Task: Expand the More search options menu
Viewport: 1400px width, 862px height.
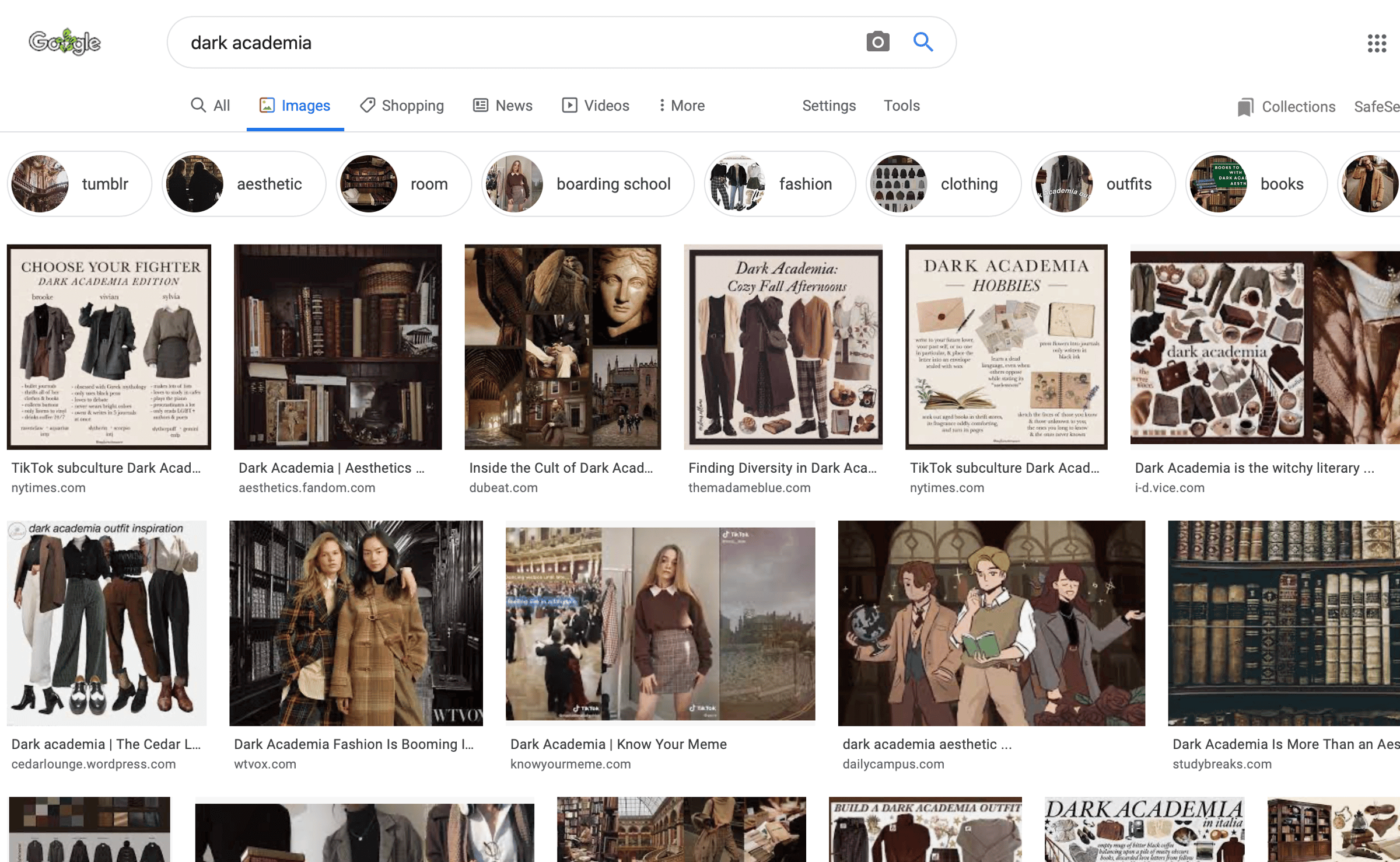Action: click(681, 106)
